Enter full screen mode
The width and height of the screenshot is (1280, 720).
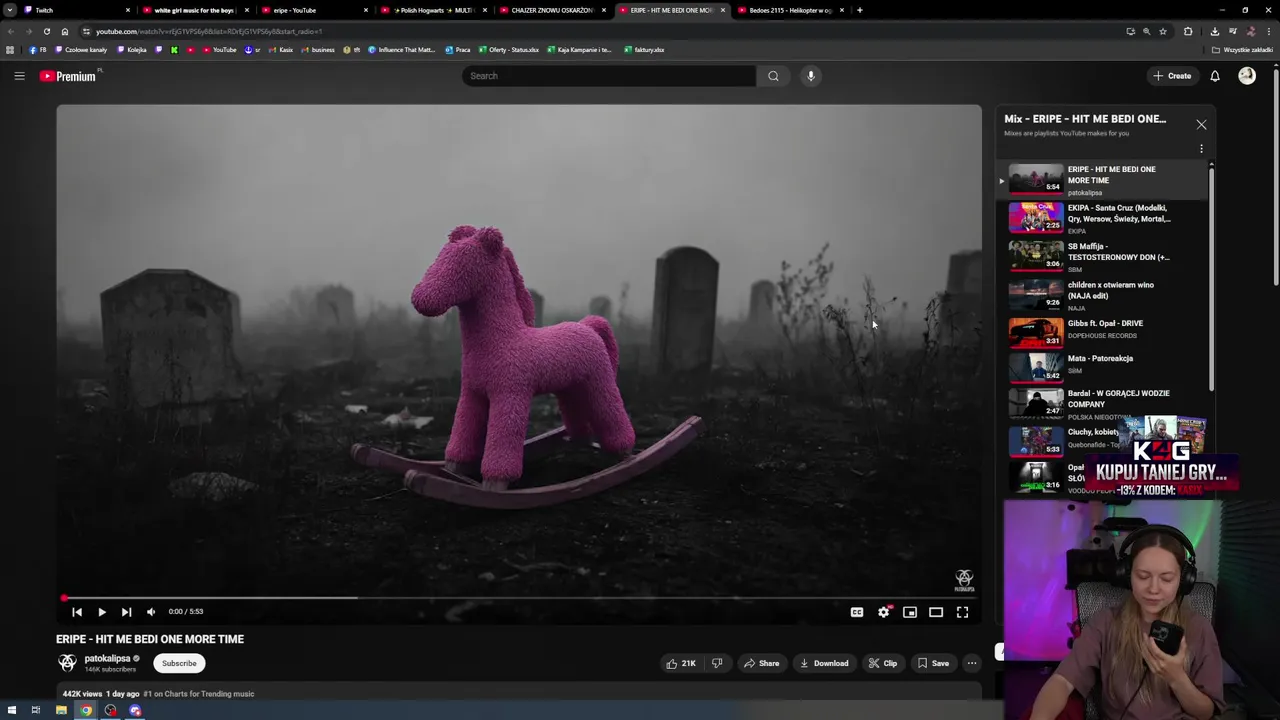click(962, 612)
